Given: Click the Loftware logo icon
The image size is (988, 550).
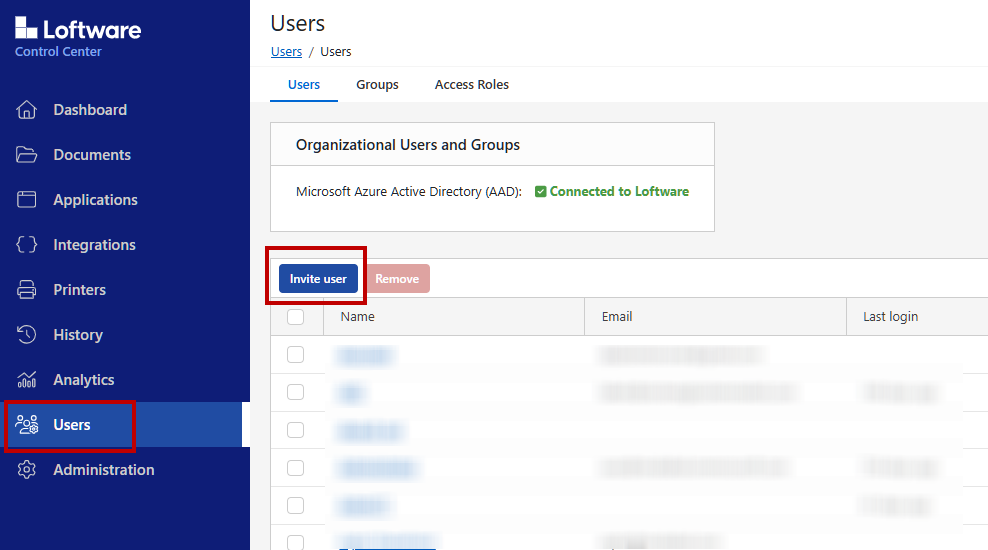Looking at the screenshot, I should (26, 28).
